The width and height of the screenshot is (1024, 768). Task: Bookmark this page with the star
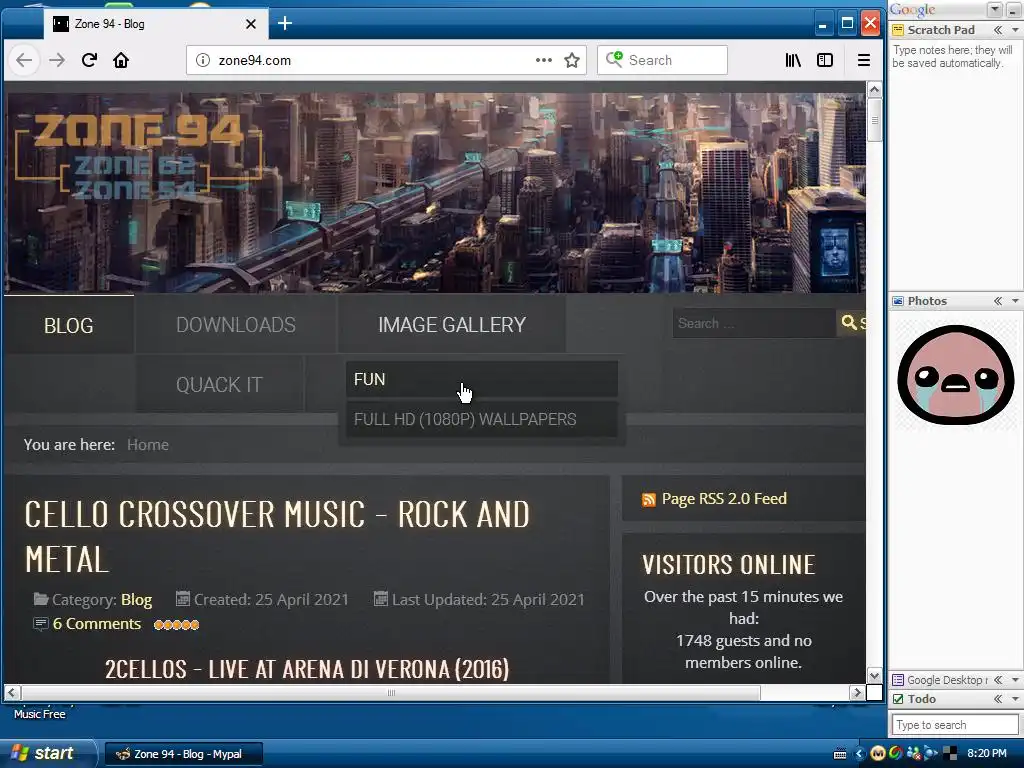coord(572,60)
